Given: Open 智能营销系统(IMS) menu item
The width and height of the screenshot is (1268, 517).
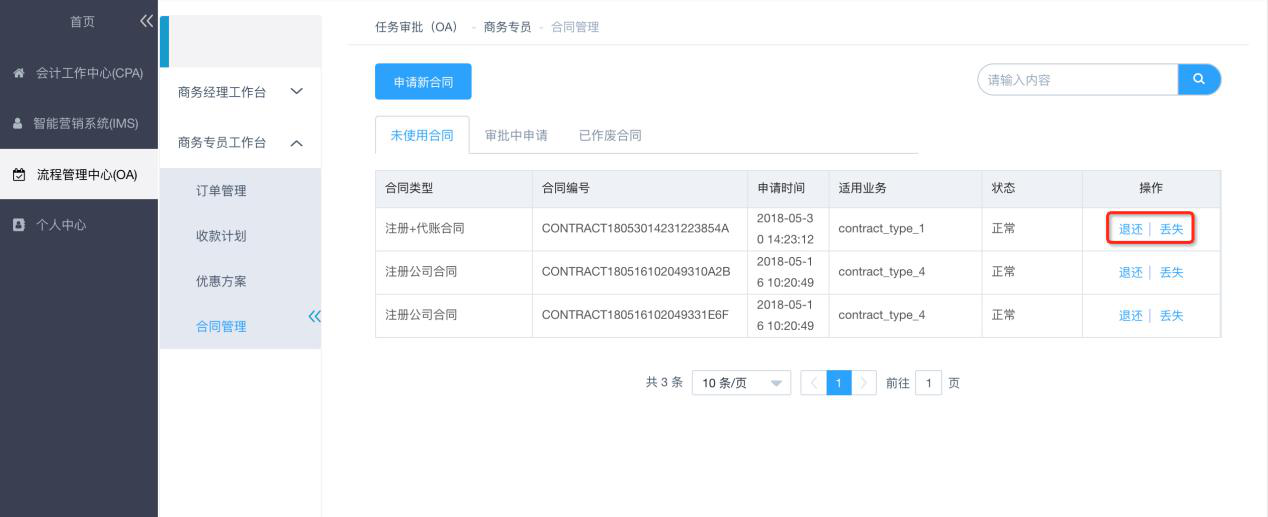Looking at the screenshot, I should point(79,124).
